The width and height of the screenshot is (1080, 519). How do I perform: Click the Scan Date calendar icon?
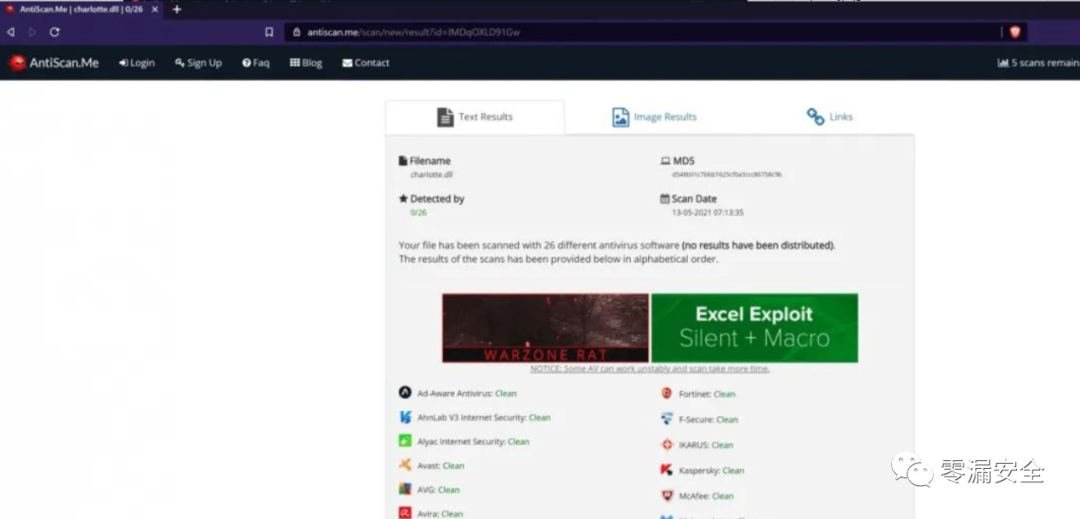pos(665,198)
